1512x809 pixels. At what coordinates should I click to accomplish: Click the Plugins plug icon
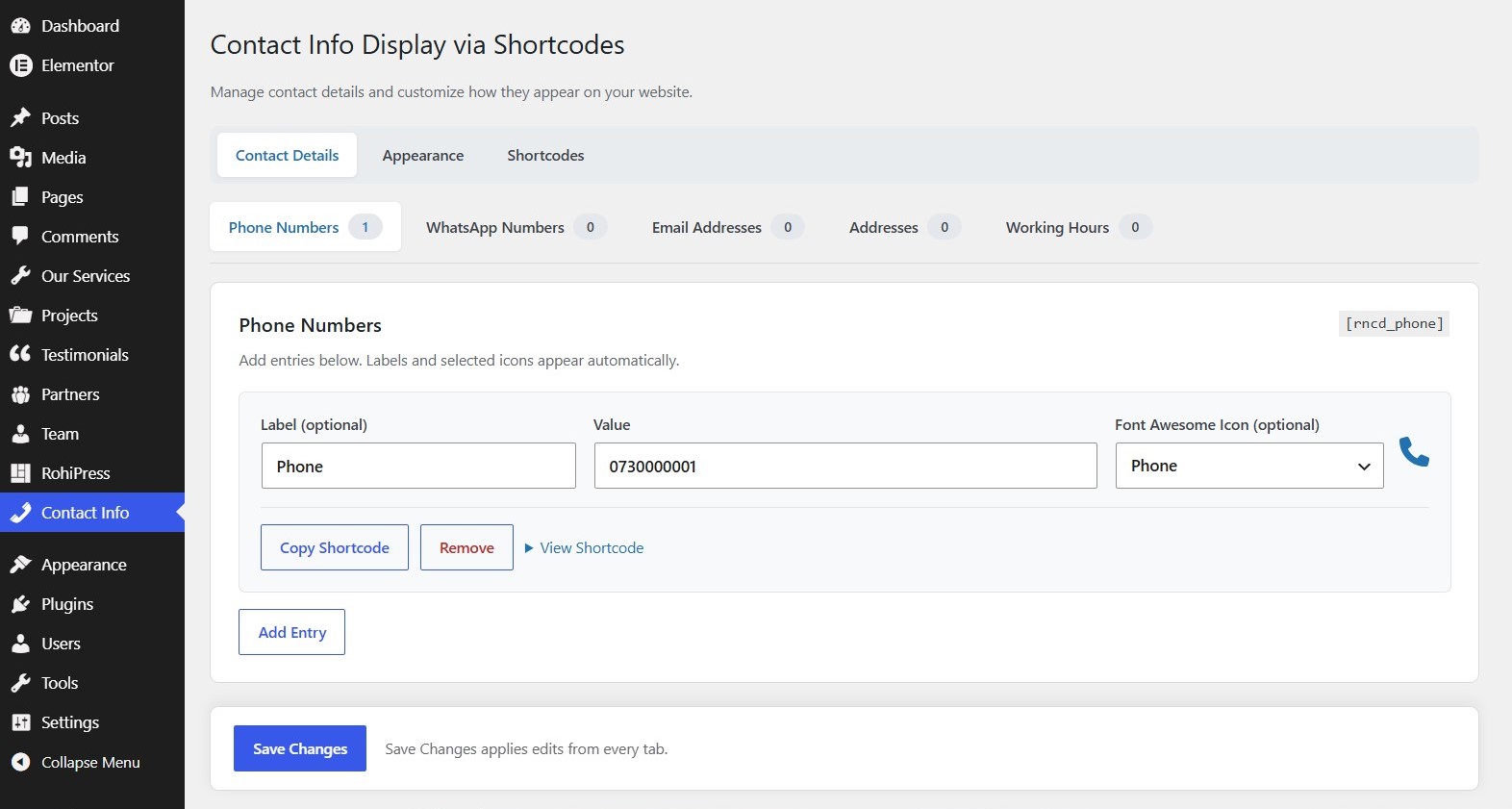(20, 604)
